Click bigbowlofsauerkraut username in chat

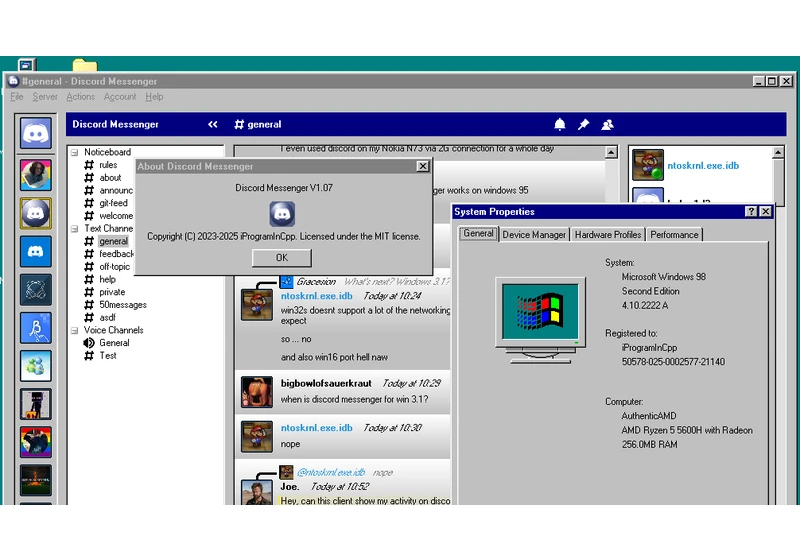pyautogui.click(x=326, y=383)
